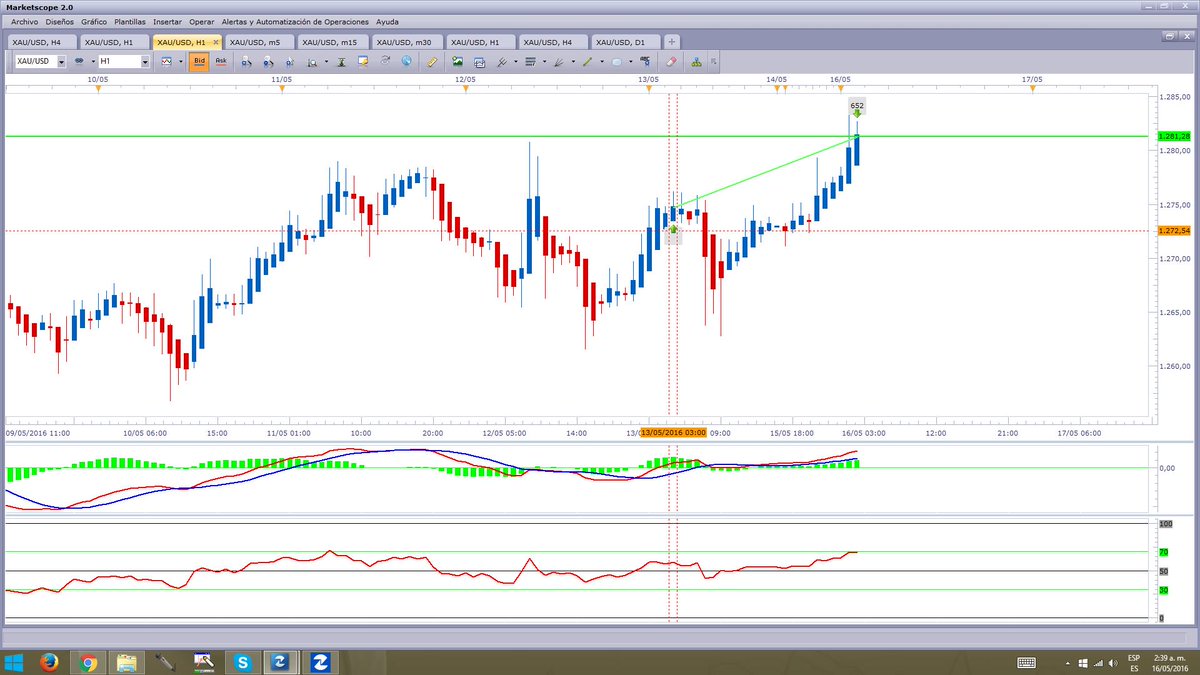This screenshot has height=675, width=1200.
Task: Click the Windows Start button
Action: [x=13, y=661]
